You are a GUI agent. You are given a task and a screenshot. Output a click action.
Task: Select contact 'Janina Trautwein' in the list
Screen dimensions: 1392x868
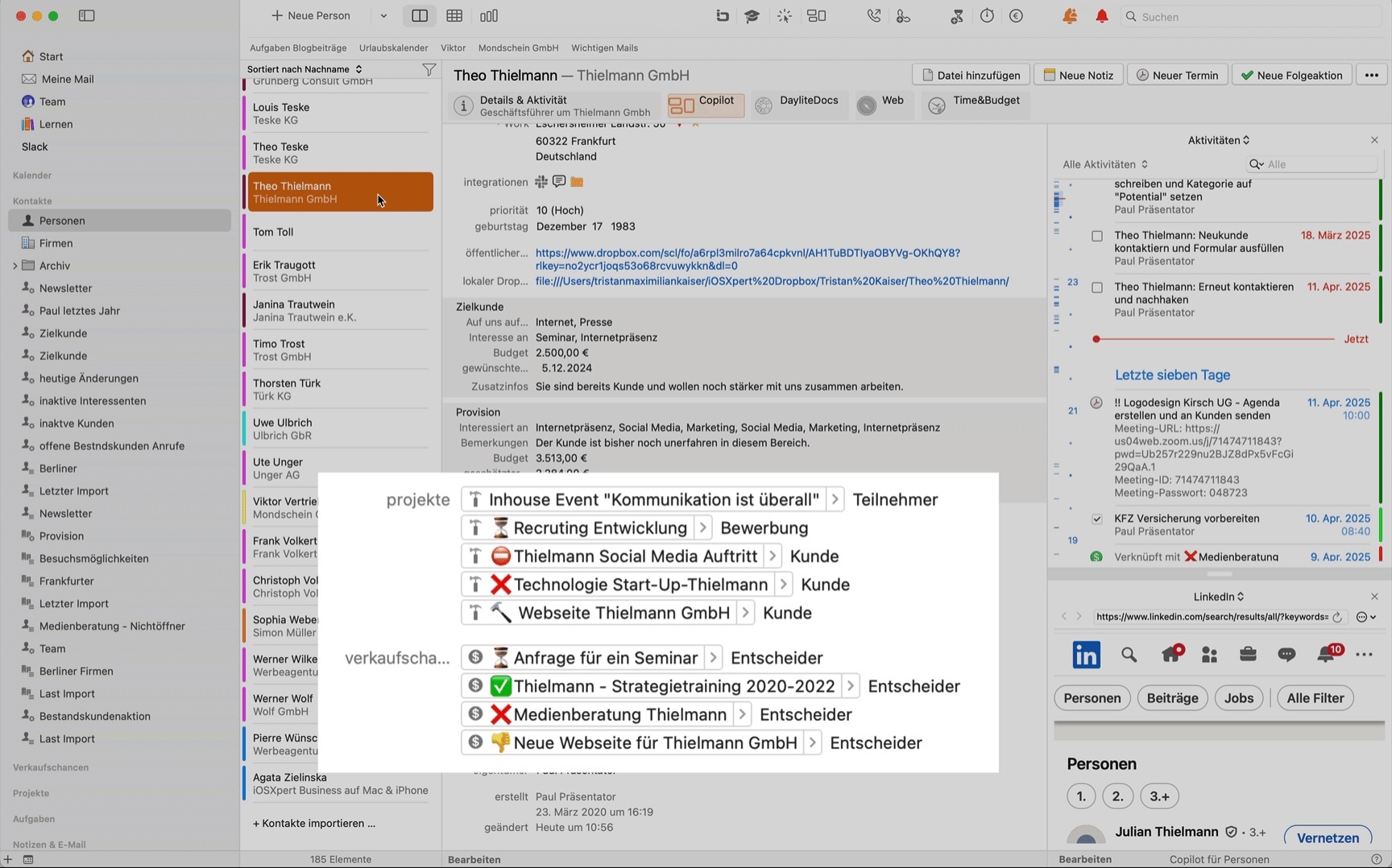(x=340, y=311)
